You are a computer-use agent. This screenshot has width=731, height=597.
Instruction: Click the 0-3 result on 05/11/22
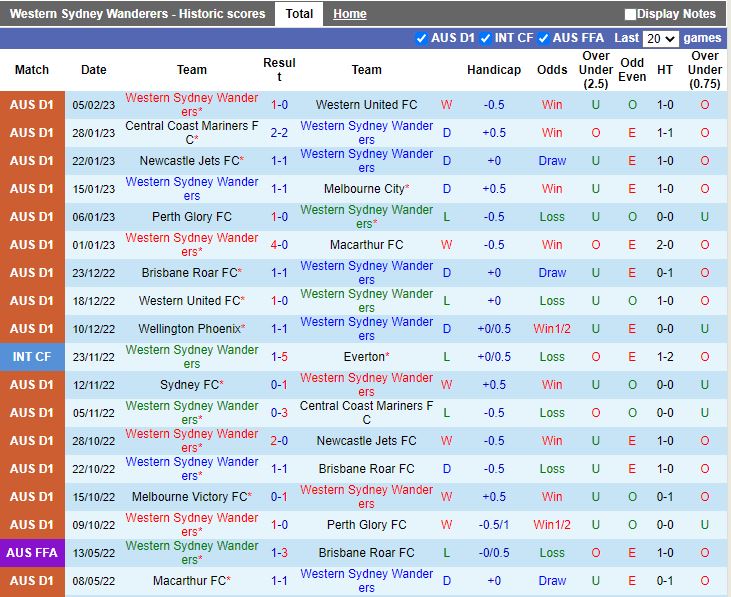pyautogui.click(x=279, y=413)
